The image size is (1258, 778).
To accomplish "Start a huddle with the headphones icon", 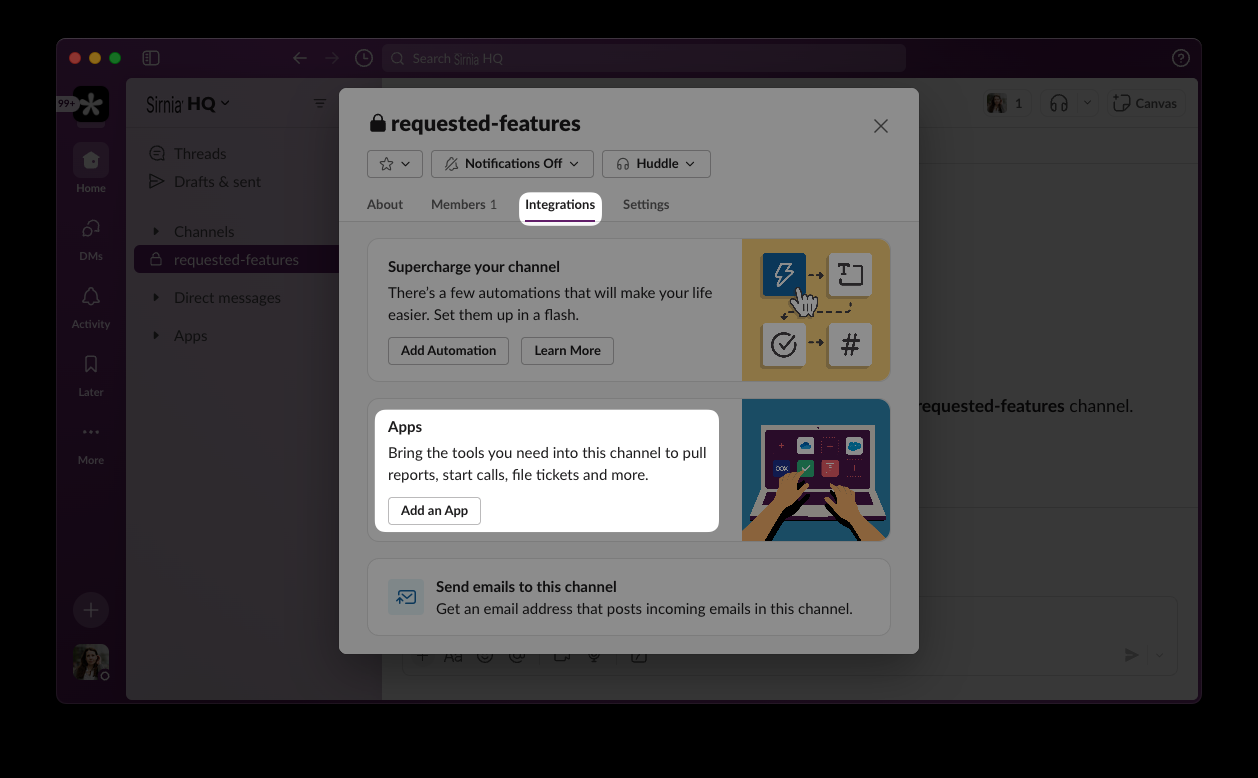I will [1059, 103].
